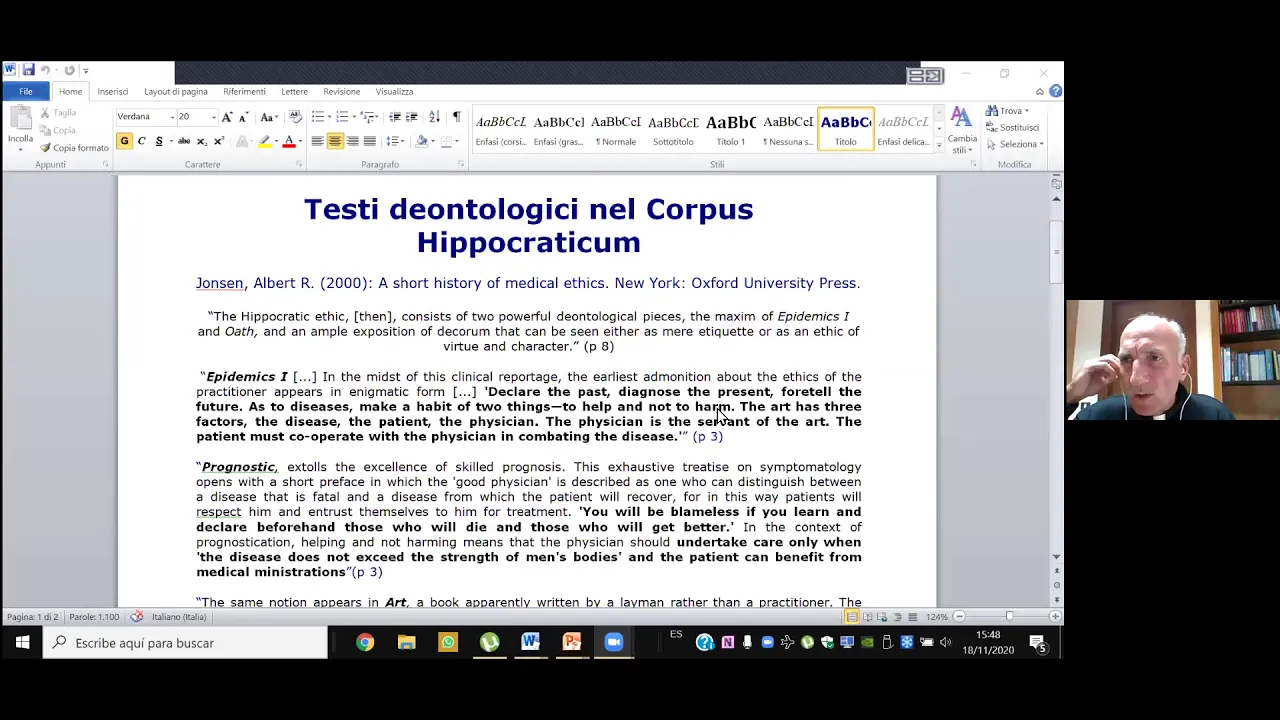
Task: Click the numbered list icon
Action: point(343,117)
